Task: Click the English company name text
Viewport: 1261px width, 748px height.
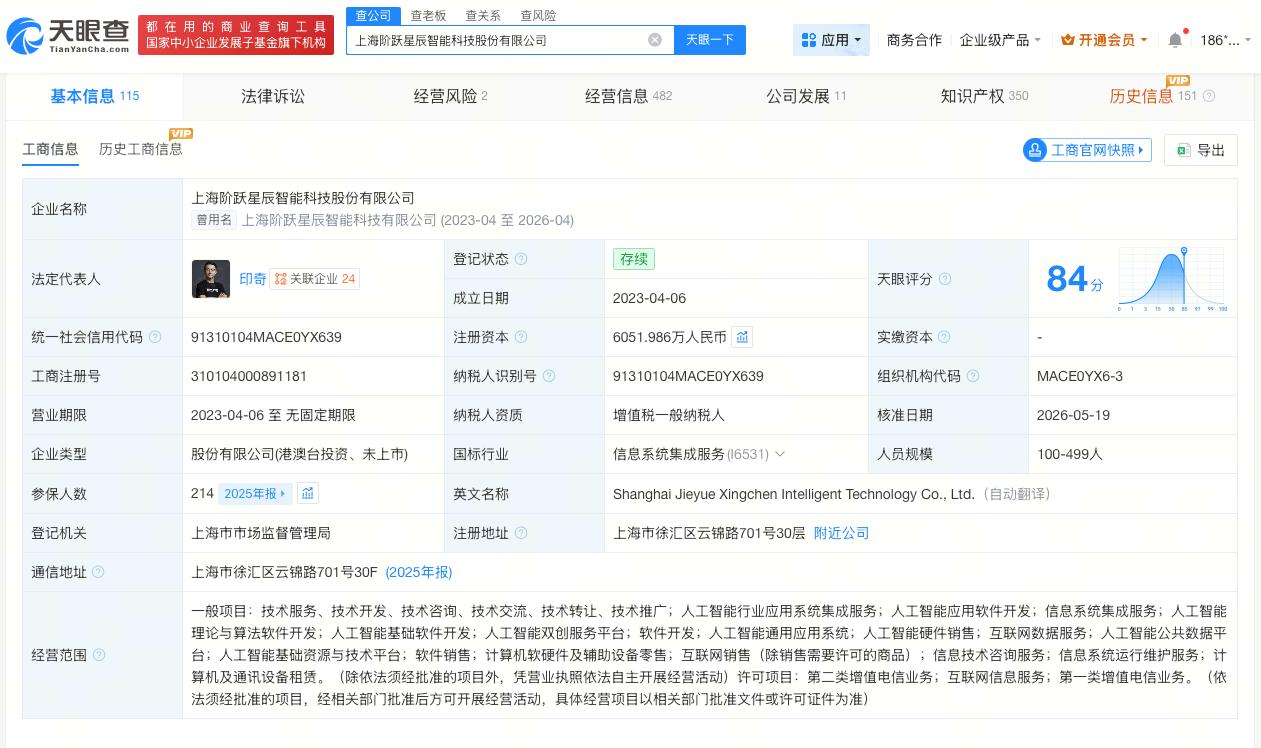Action: pyautogui.click(x=793, y=494)
